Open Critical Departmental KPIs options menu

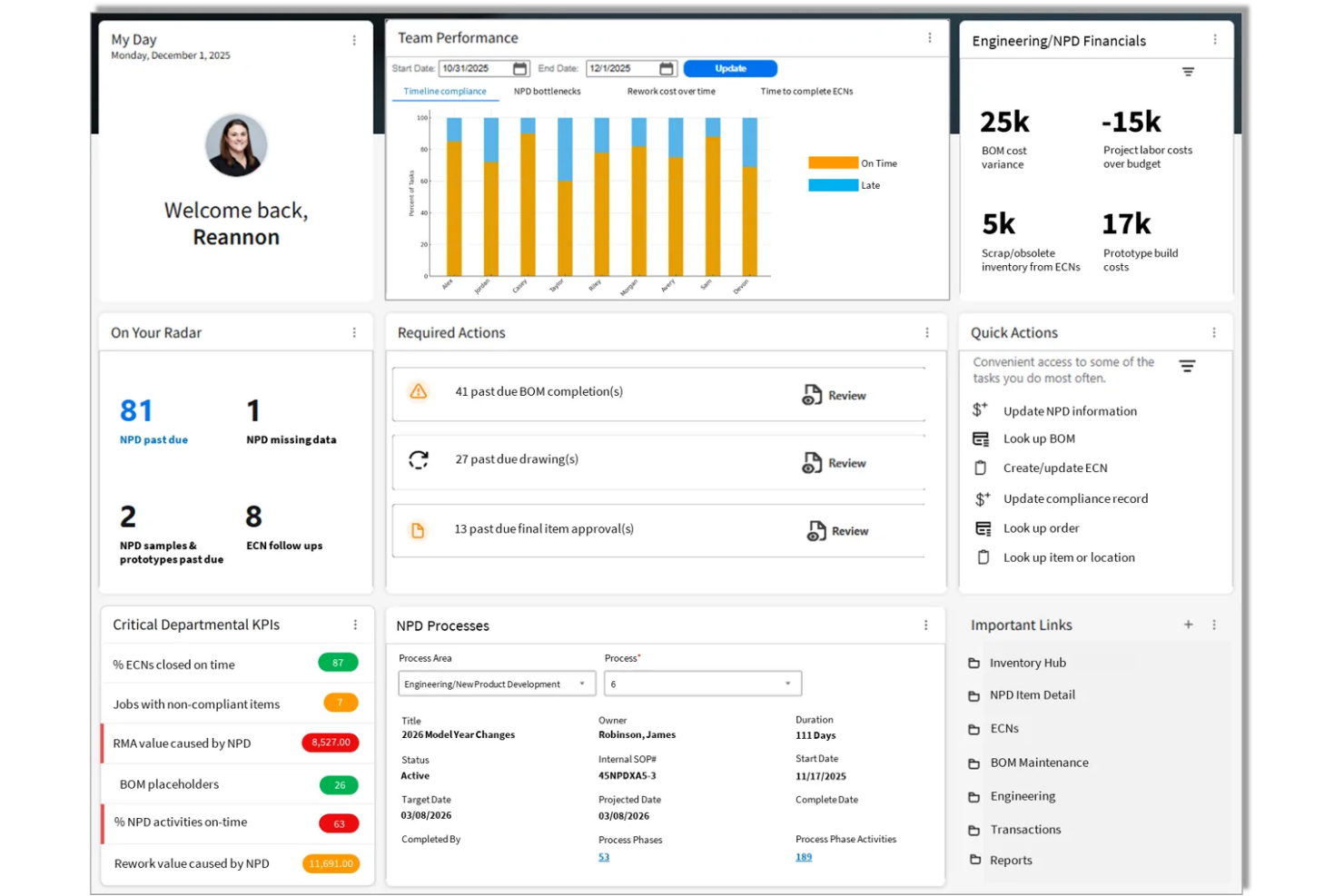[x=355, y=625]
